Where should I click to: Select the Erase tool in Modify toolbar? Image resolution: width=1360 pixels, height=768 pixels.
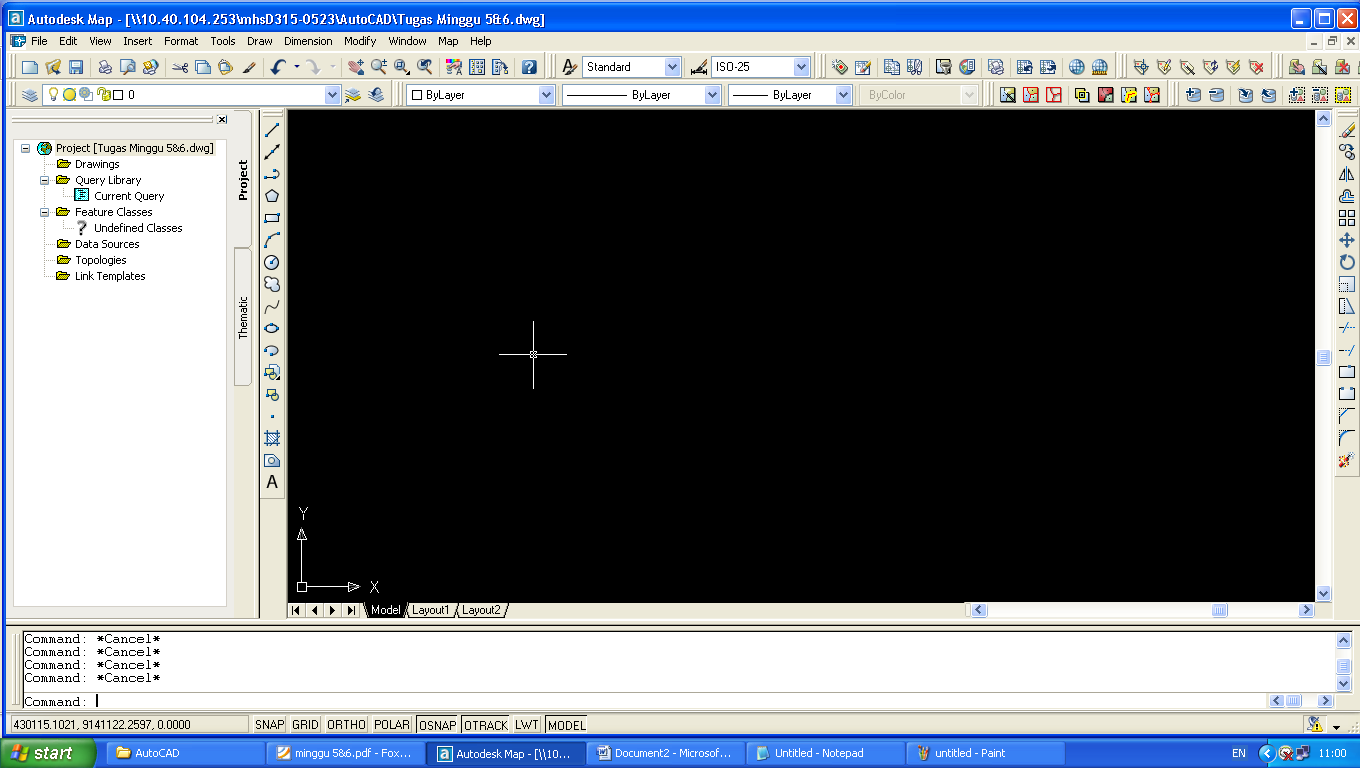[1347, 130]
